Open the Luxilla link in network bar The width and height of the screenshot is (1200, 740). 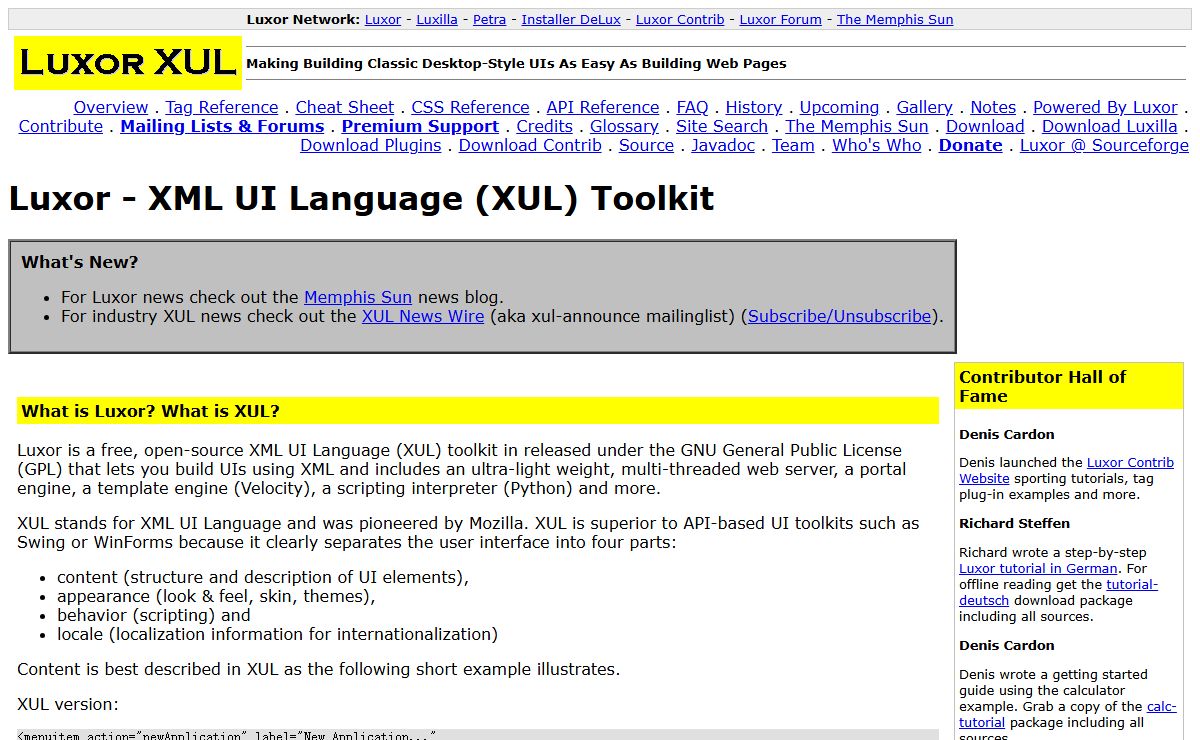click(x=437, y=19)
